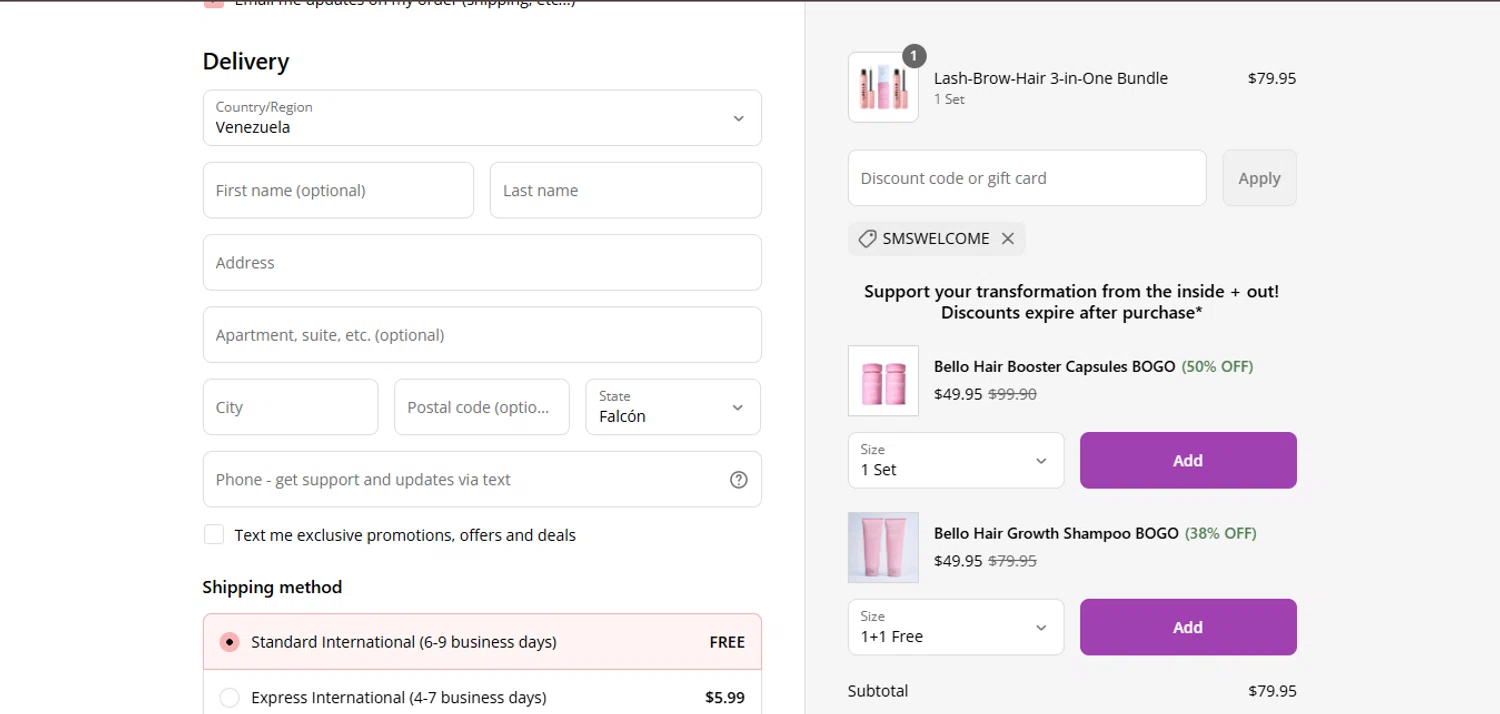This screenshot has height=714, width=1500.
Task: Click the Shipping method heading
Action: point(272,587)
